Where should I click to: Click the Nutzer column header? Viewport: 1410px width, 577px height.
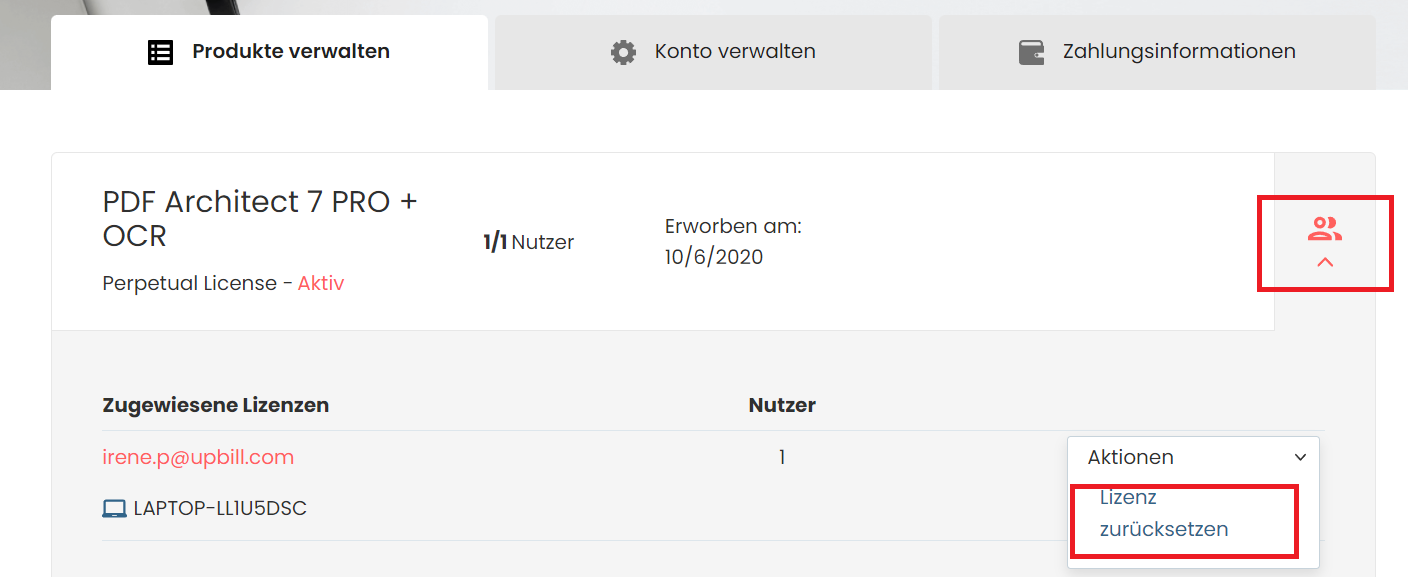point(782,405)
